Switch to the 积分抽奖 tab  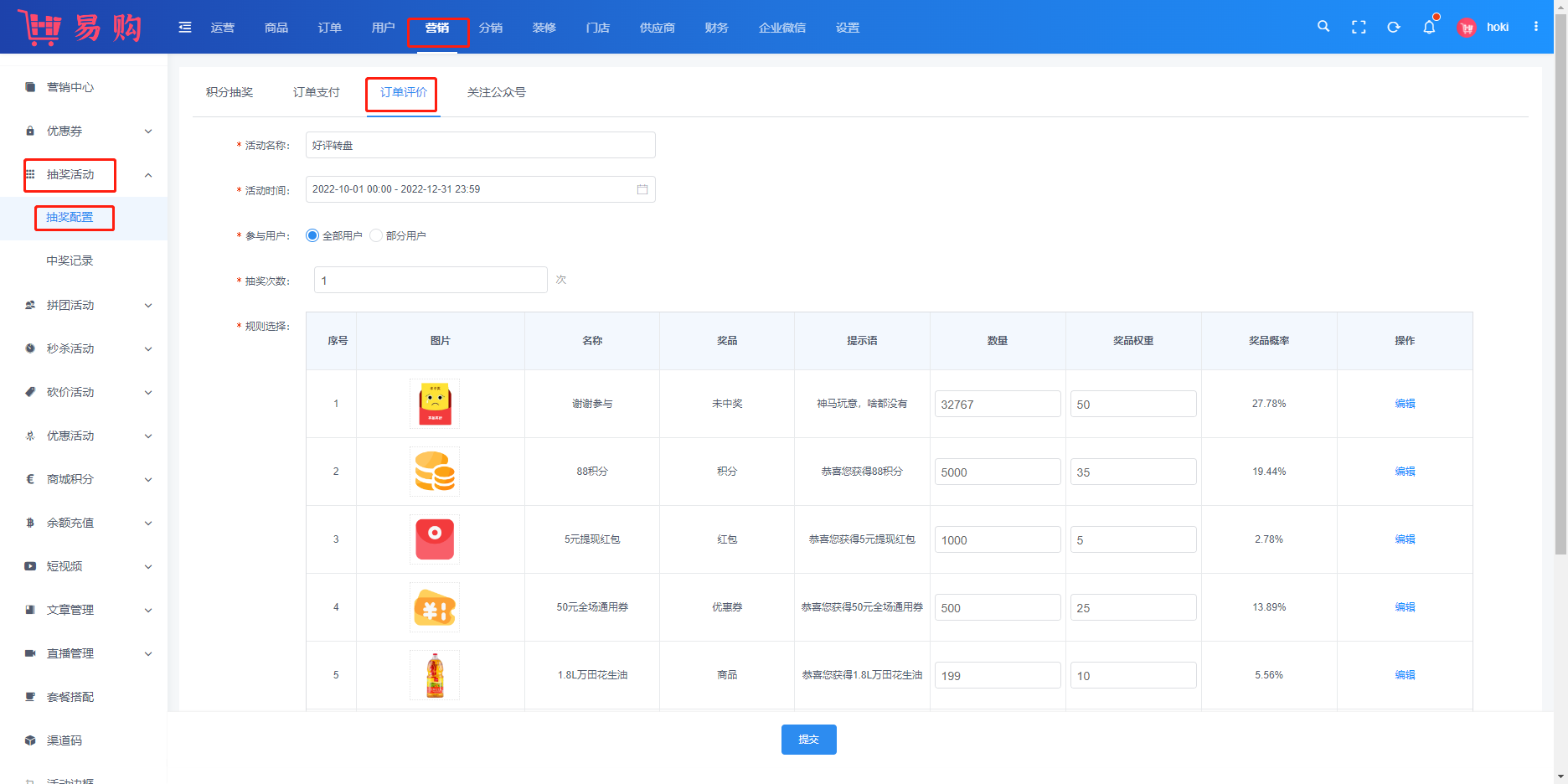230,92
